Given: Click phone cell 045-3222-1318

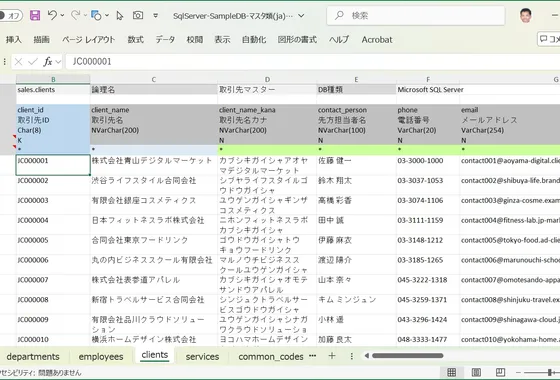Looking at the screenshot, I should pyautogui.click(x=428, y=284).
